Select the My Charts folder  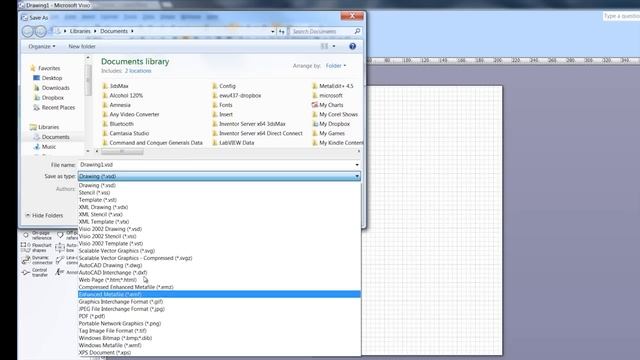[328, 105]
